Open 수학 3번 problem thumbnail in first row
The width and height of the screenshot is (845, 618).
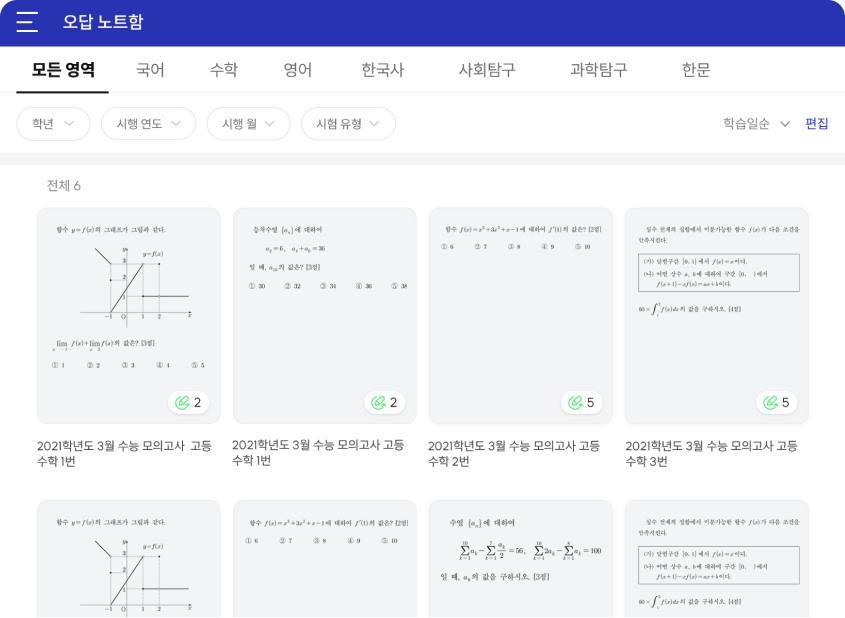coord(716,300)
